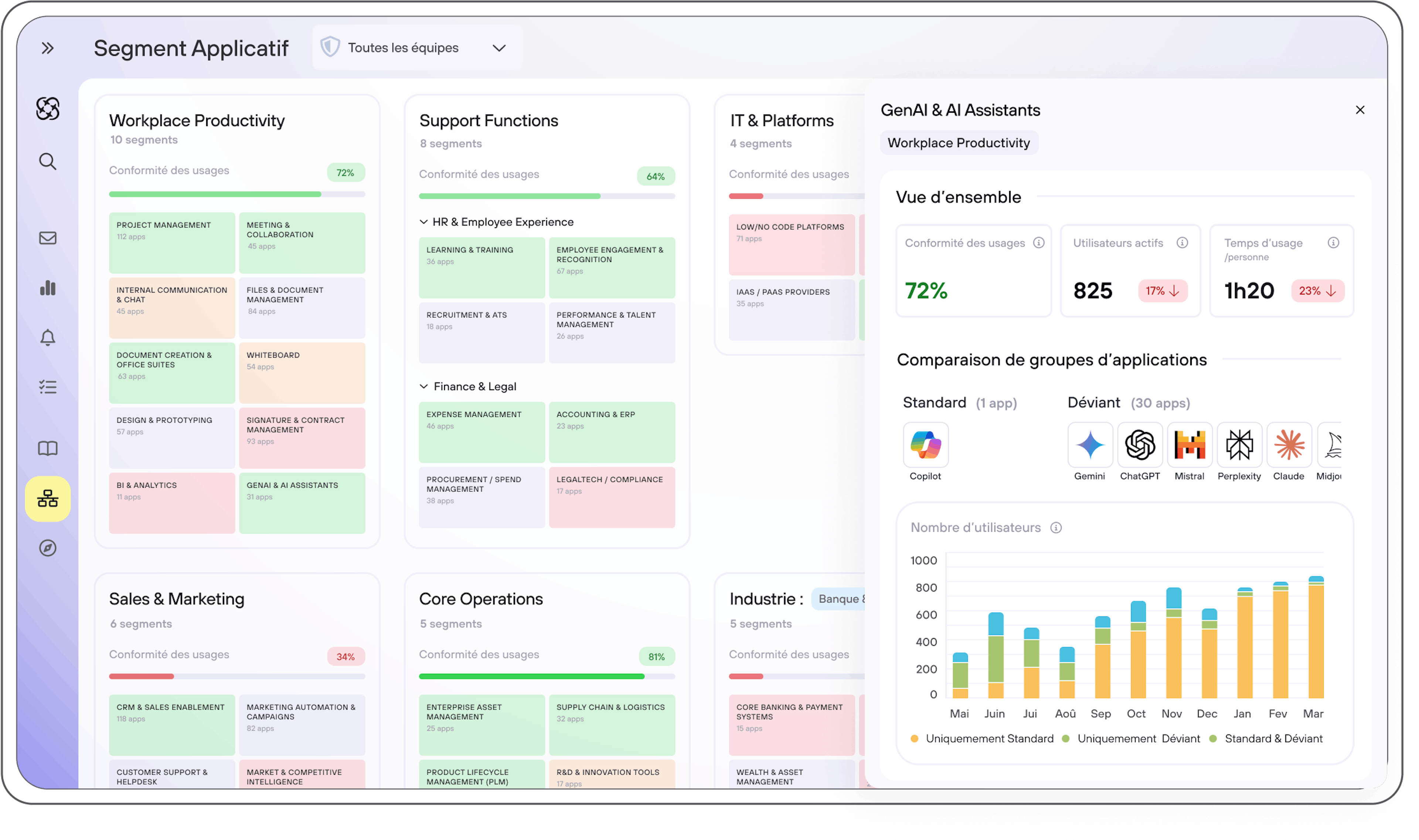Viewport: 1419px width, 840px height.
Task: Select the GenAI & AI Assistants segment tile
Action: pos(302,503)
